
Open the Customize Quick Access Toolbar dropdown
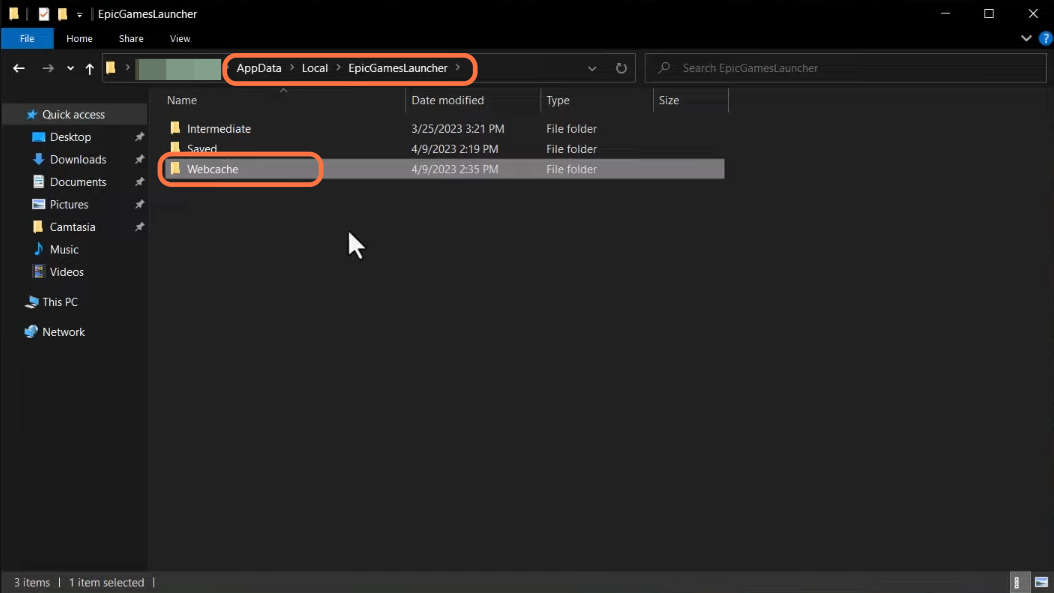pos(79,14)
